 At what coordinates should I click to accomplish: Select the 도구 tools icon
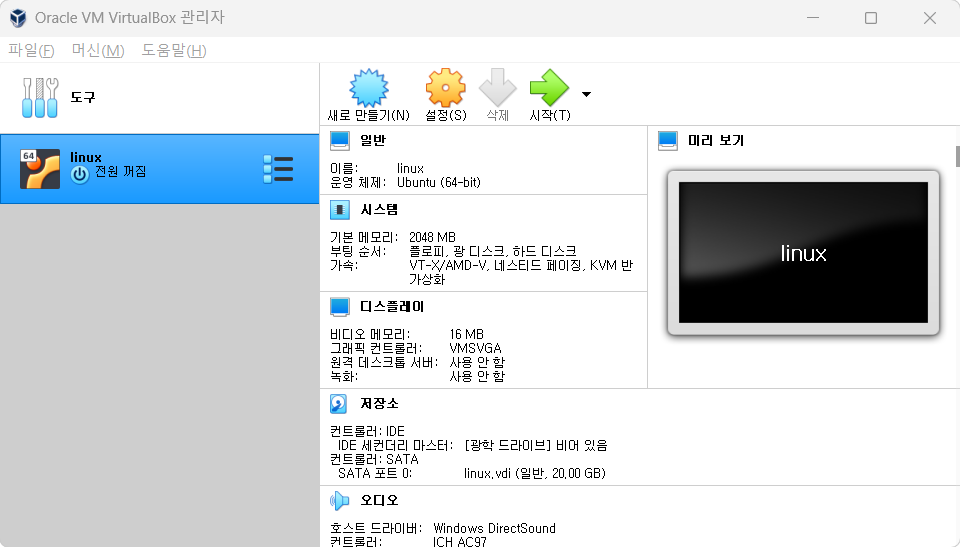coord(40,97)
